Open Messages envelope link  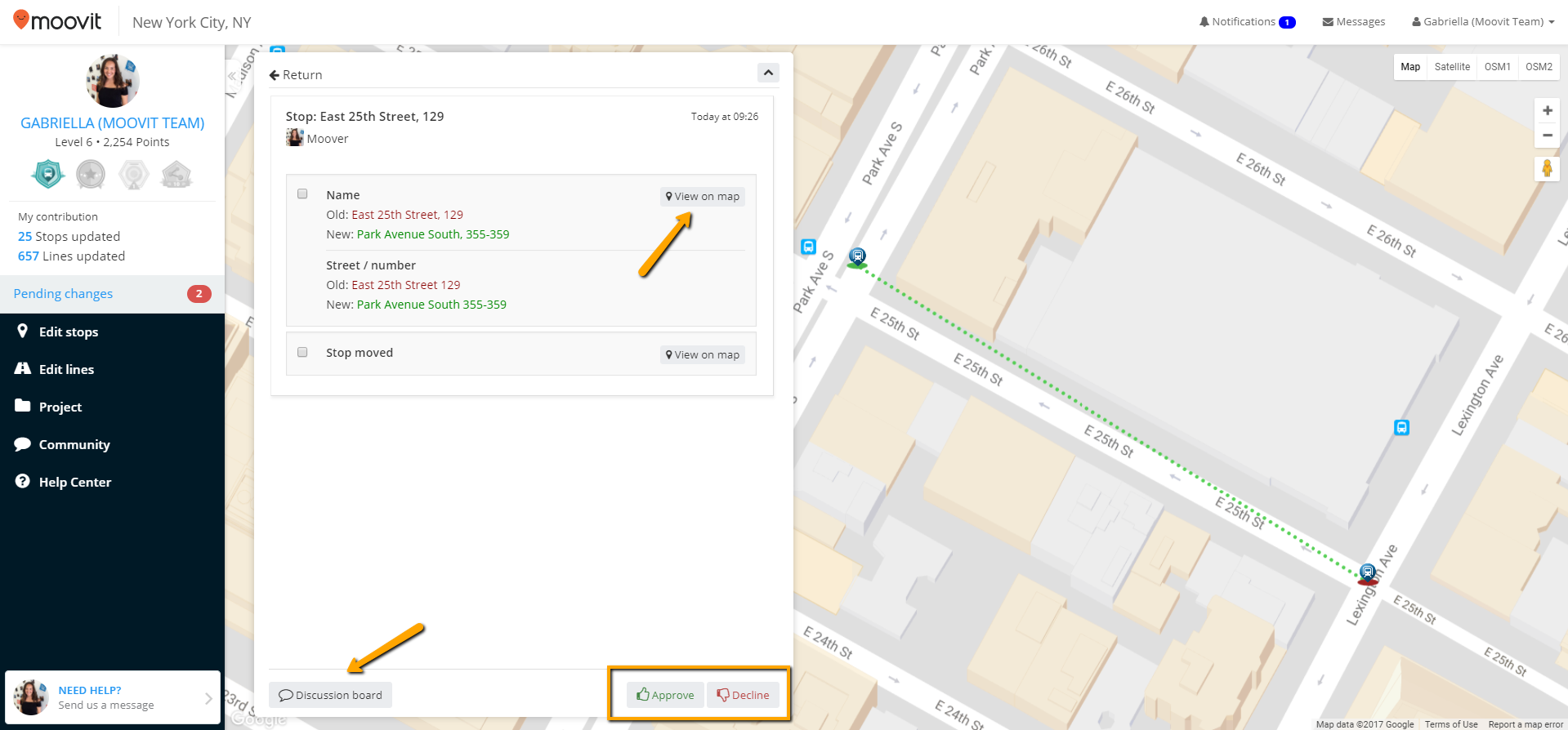tap(1354, 22)
